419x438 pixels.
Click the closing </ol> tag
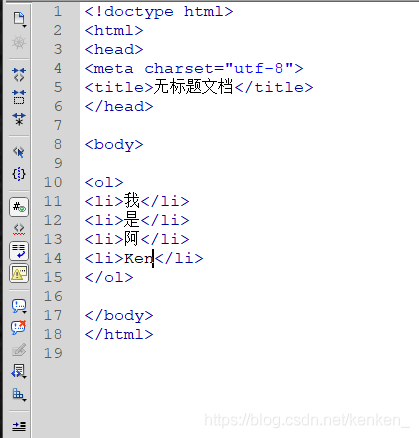click(109, 277)
